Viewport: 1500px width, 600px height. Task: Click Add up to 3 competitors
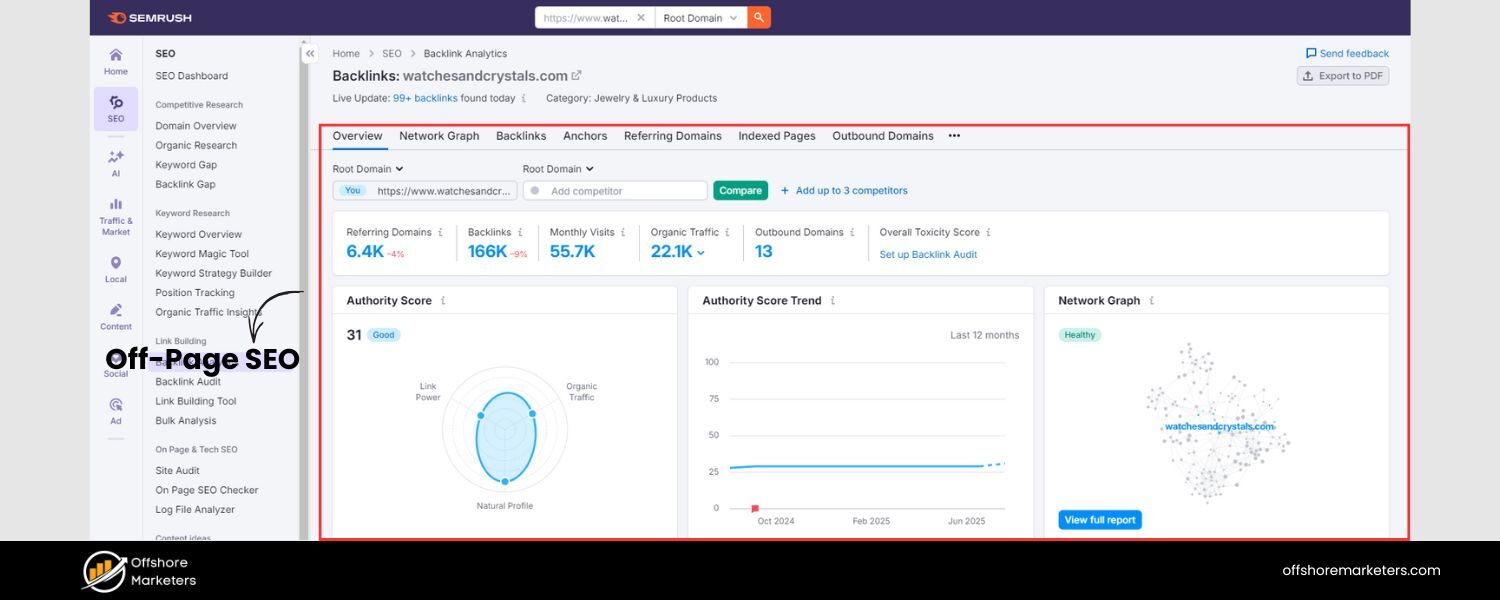coord(844,190)
